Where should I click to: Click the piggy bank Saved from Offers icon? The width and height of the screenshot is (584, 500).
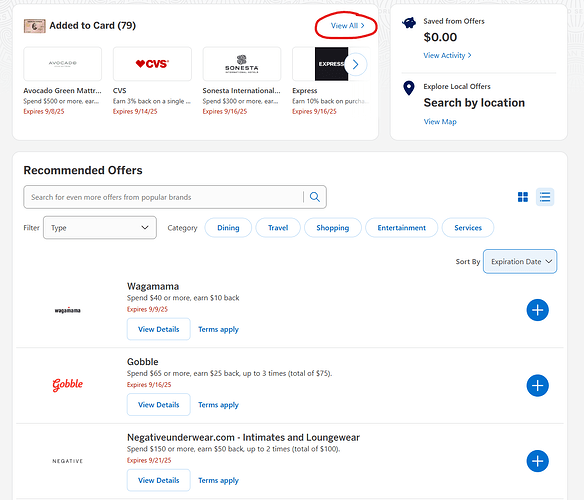409,23
